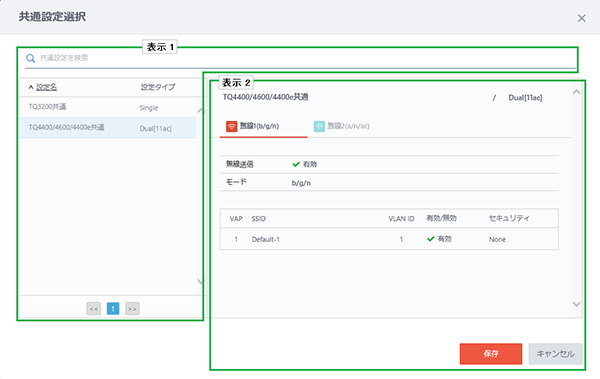
Task: Click the セキュリティ column header
Action: [509, 218]
